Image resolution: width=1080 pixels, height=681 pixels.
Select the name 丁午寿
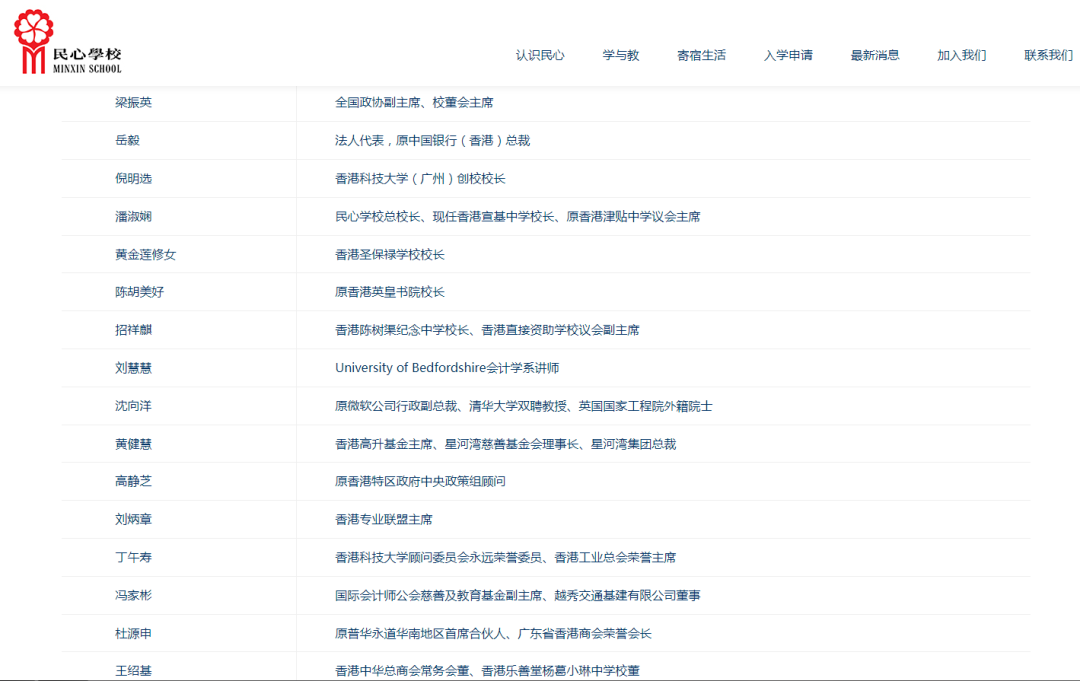(x=133, y=557)
